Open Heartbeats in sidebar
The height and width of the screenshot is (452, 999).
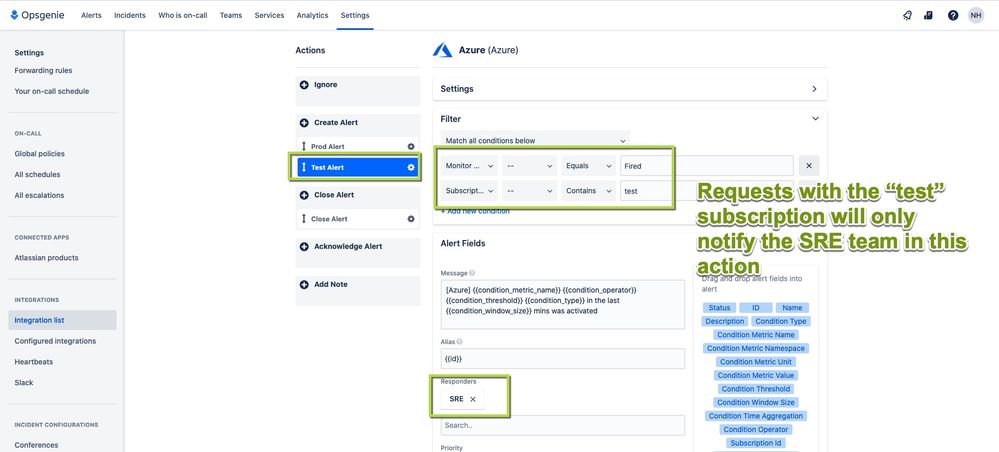click(34, 361)
